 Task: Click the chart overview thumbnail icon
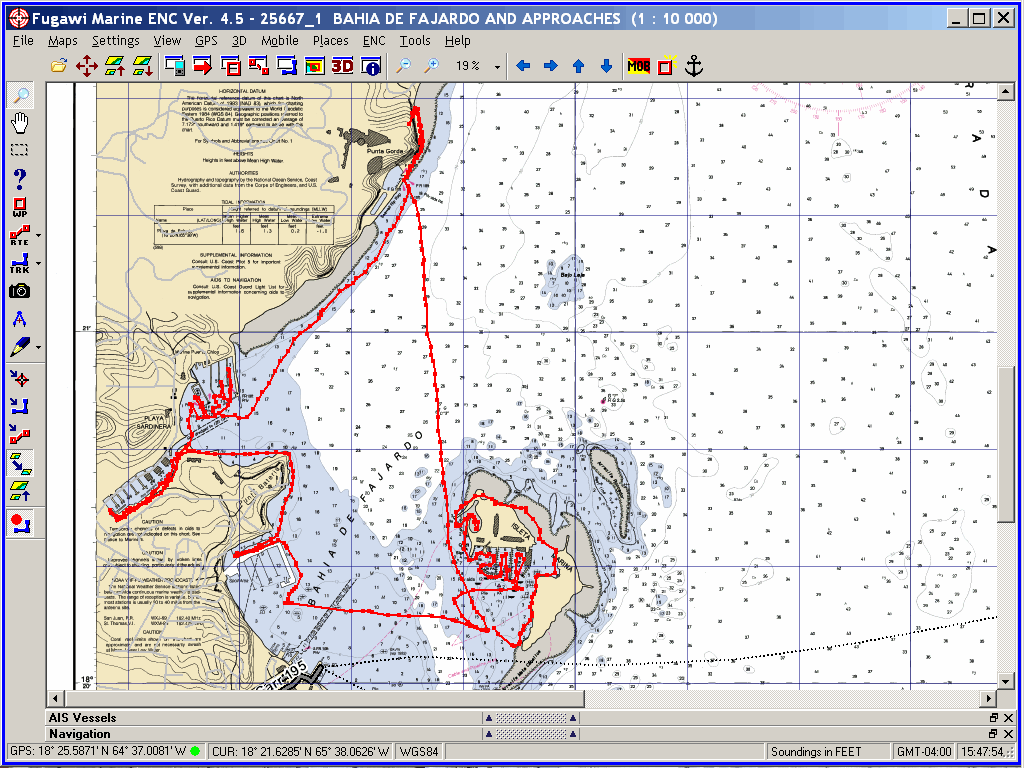coord(315,65)
